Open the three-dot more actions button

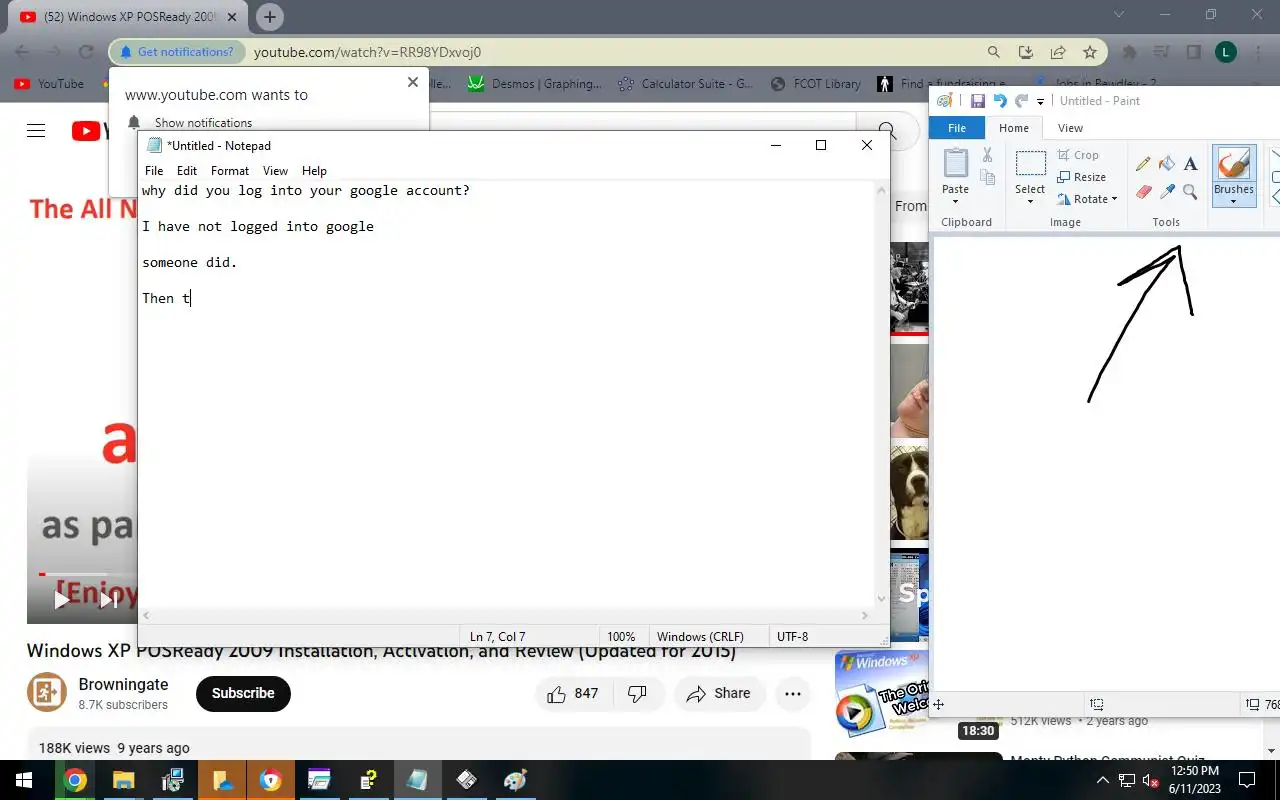coord(793,693)
